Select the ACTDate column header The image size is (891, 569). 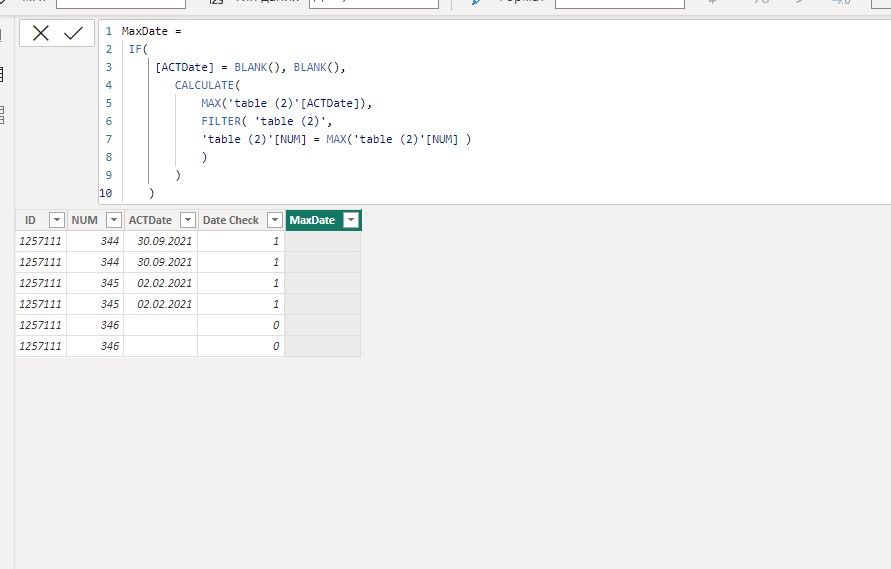pyautogui.click(x=150, y=220)
